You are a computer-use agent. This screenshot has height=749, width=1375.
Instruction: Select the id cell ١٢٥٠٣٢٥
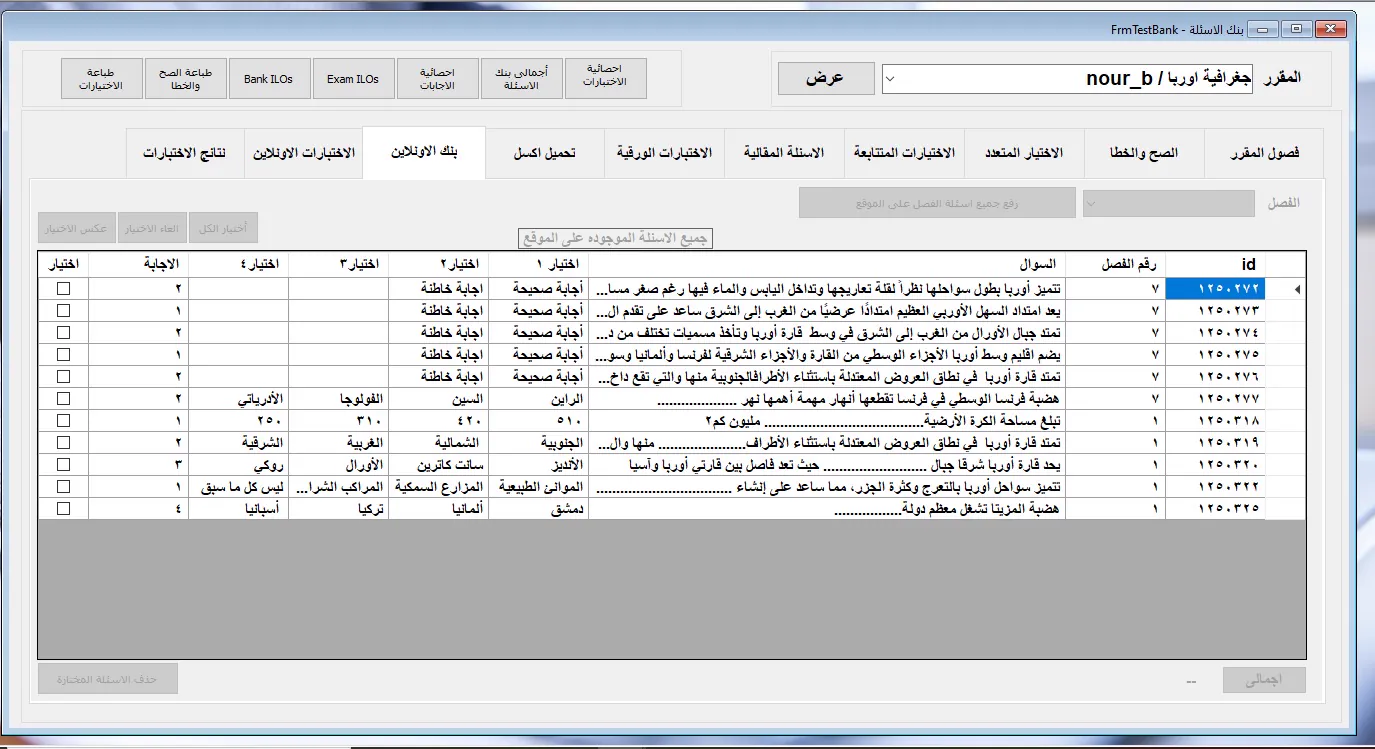coord(1215,508)
